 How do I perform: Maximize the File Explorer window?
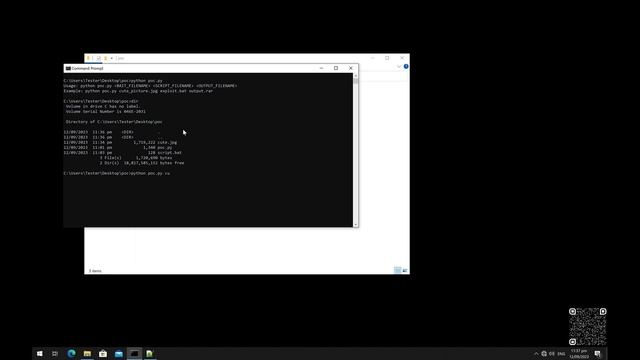pos(387,58)
